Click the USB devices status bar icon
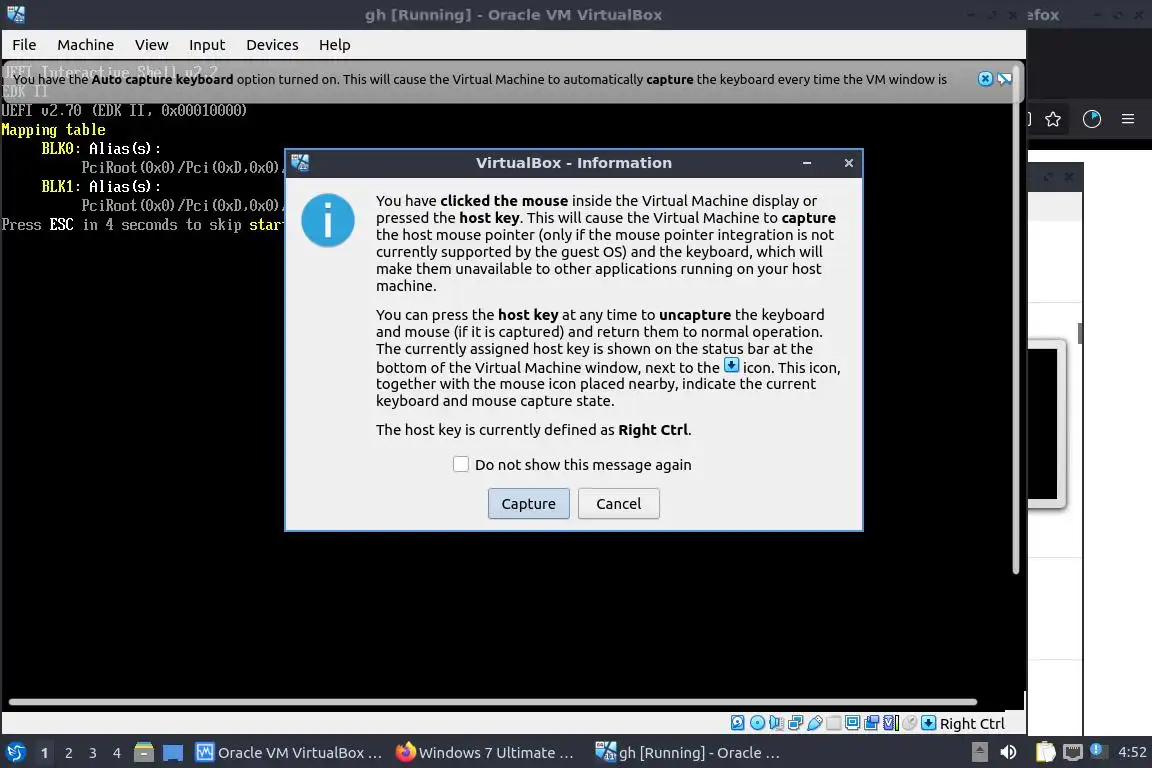This screenshot has width=1152, height=768. click(814, 723)
